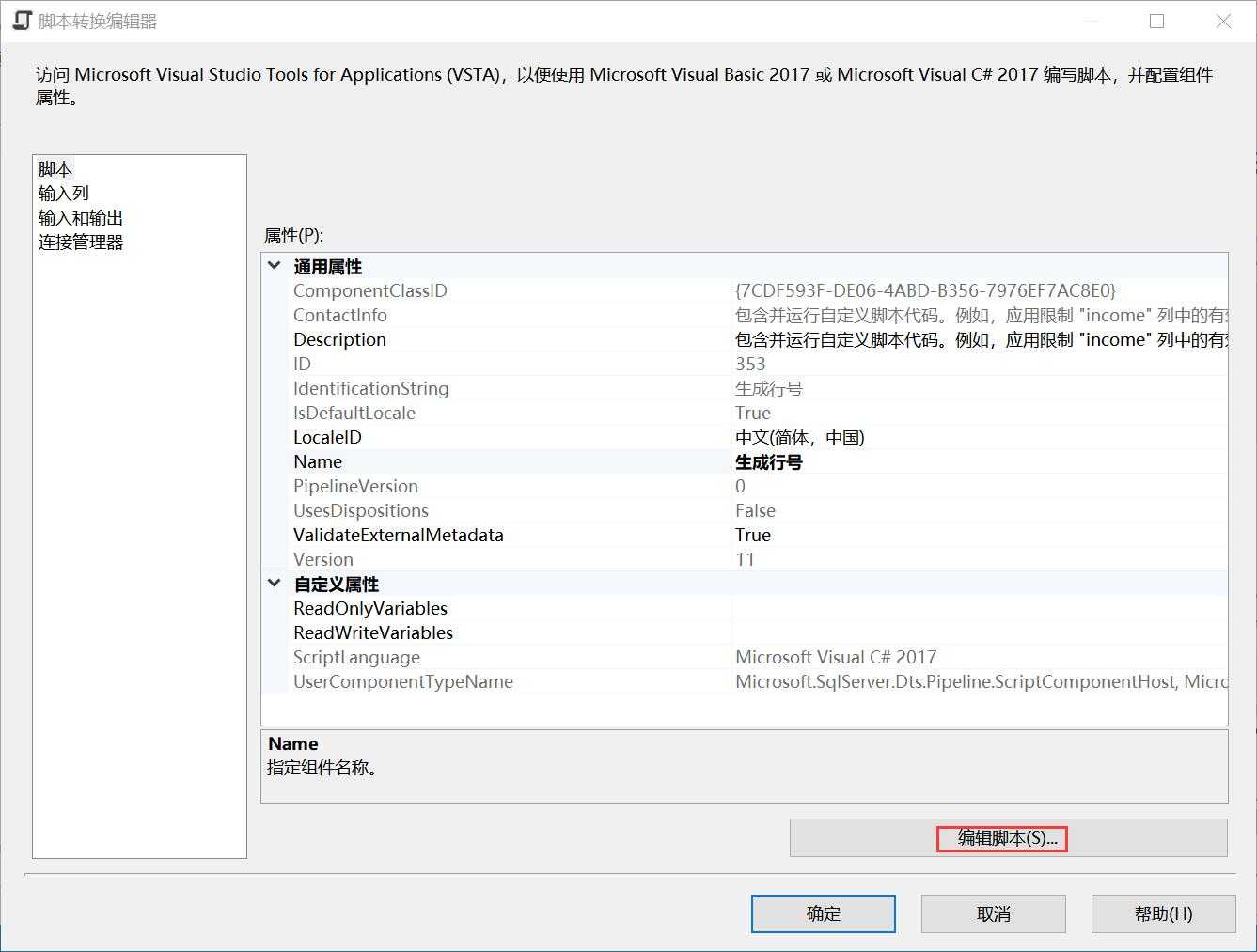Close the 脚本转换编辑器 dialog
Screen dimensions: 1257x952
tap(1223, 21)
